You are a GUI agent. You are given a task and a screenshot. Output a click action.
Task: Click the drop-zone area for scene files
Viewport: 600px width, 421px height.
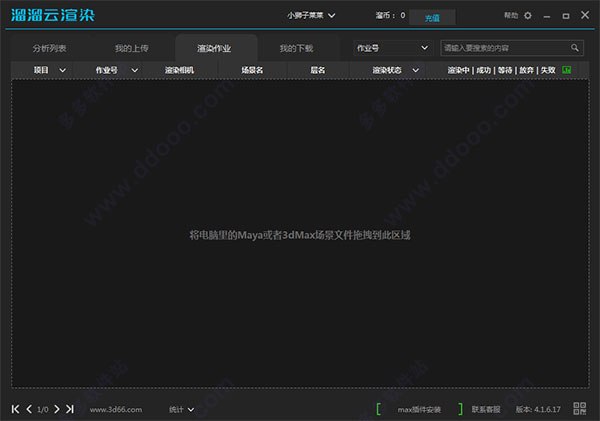300,233
